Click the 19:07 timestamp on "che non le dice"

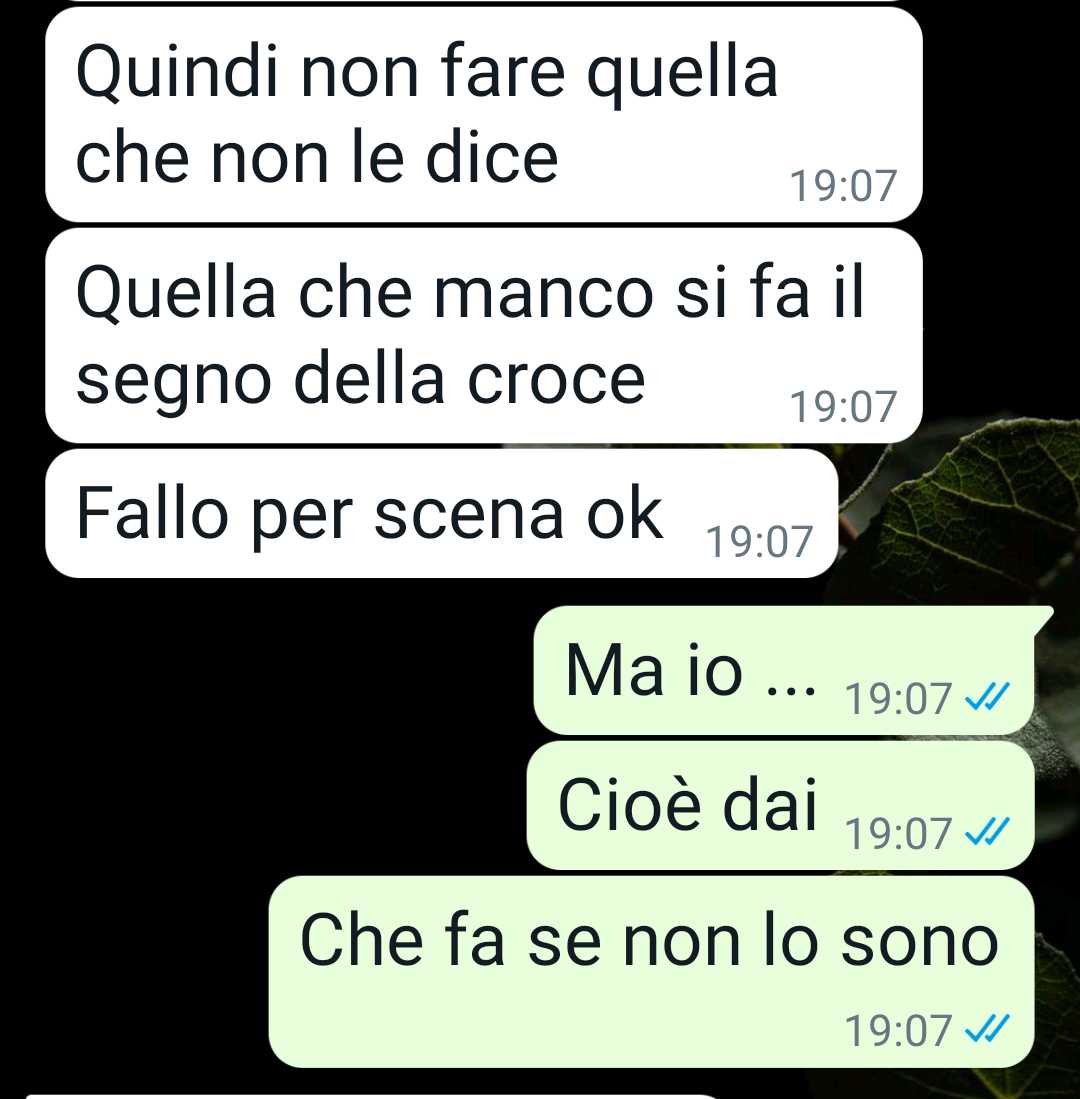(x=843, y=186)
